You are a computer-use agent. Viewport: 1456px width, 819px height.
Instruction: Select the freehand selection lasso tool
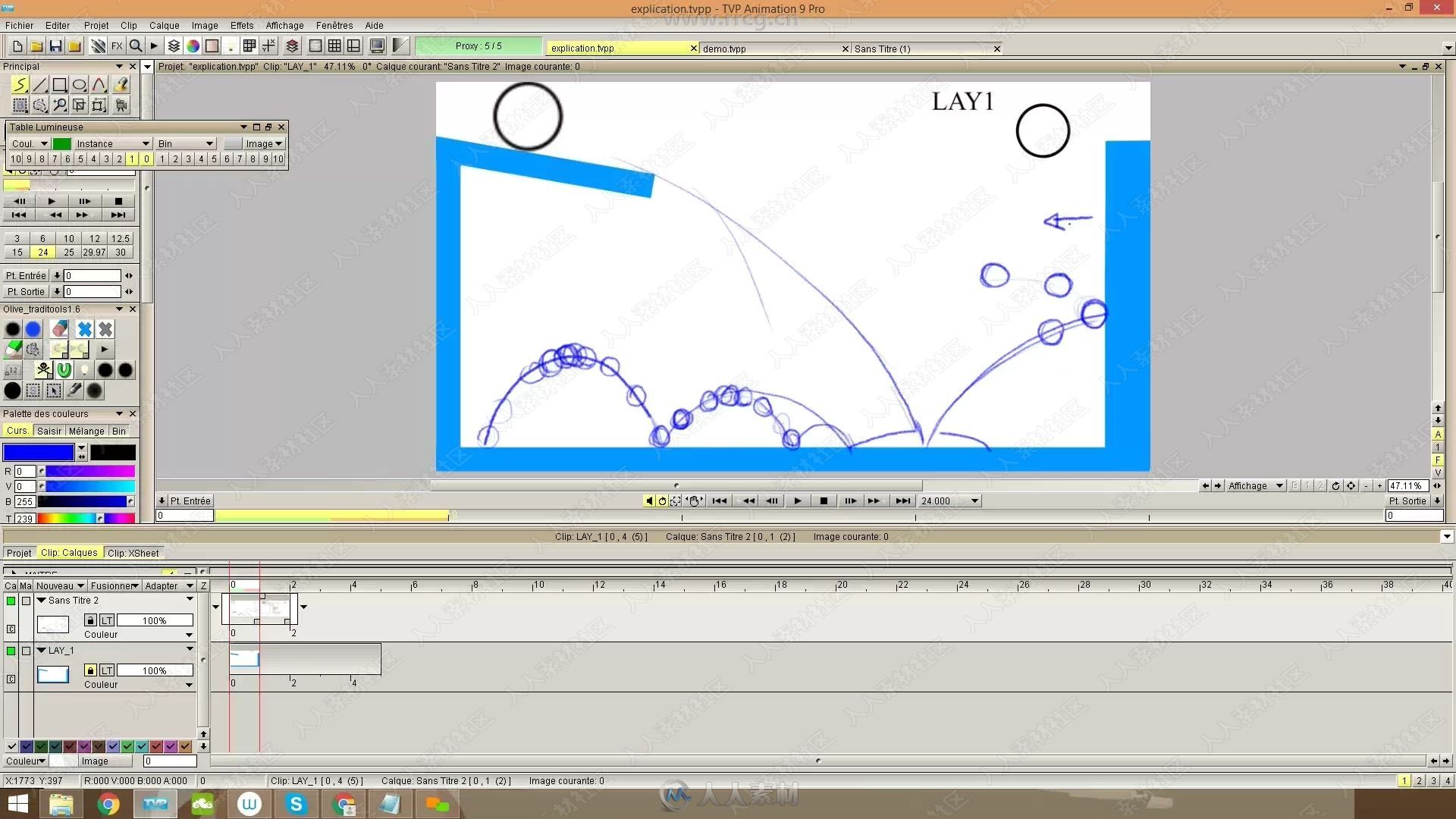point(40,105)
